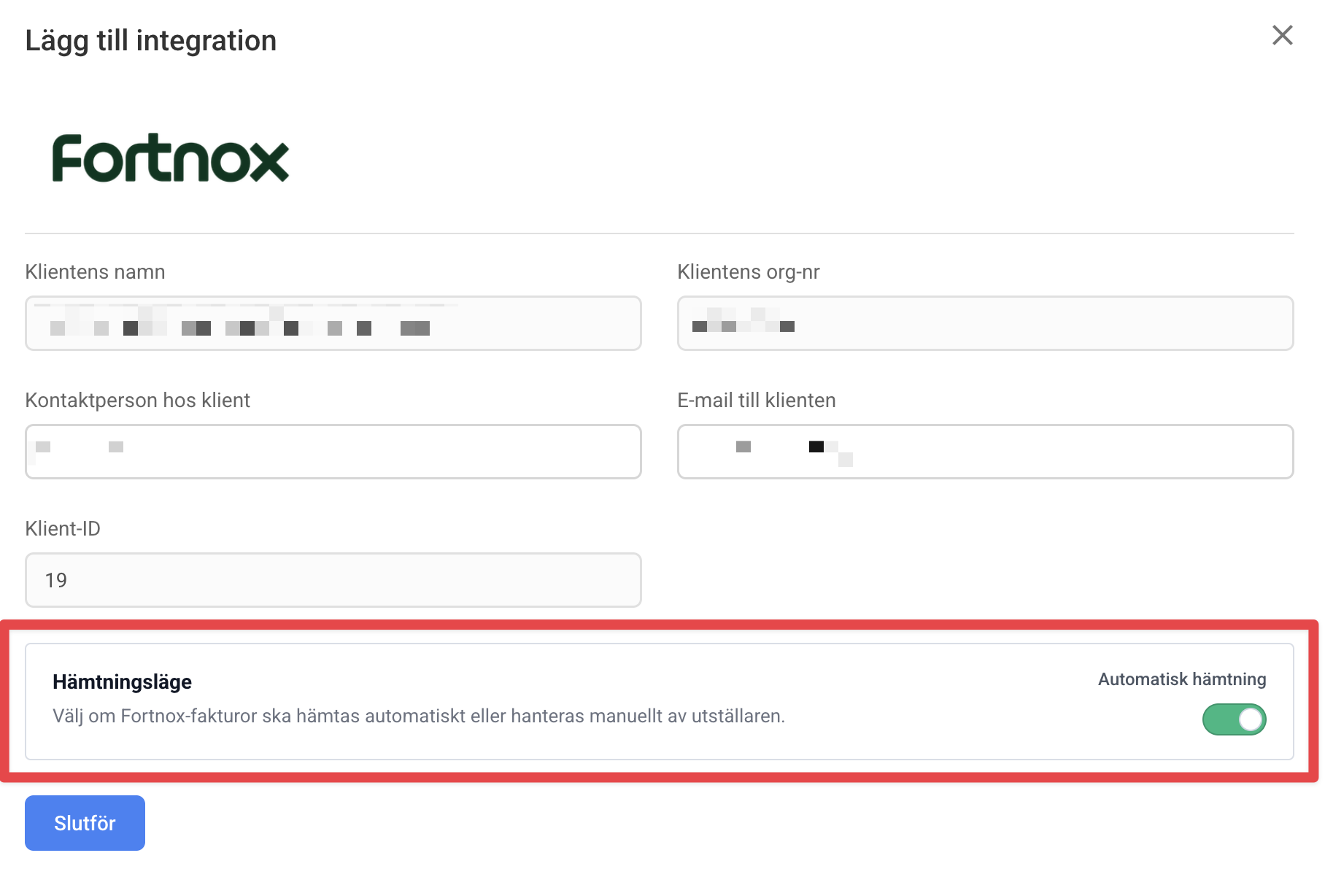Viewport: 1325px width, 896px height.
Task: Click the 'Lägg till integration' title
Action: [x=151, y=41]
